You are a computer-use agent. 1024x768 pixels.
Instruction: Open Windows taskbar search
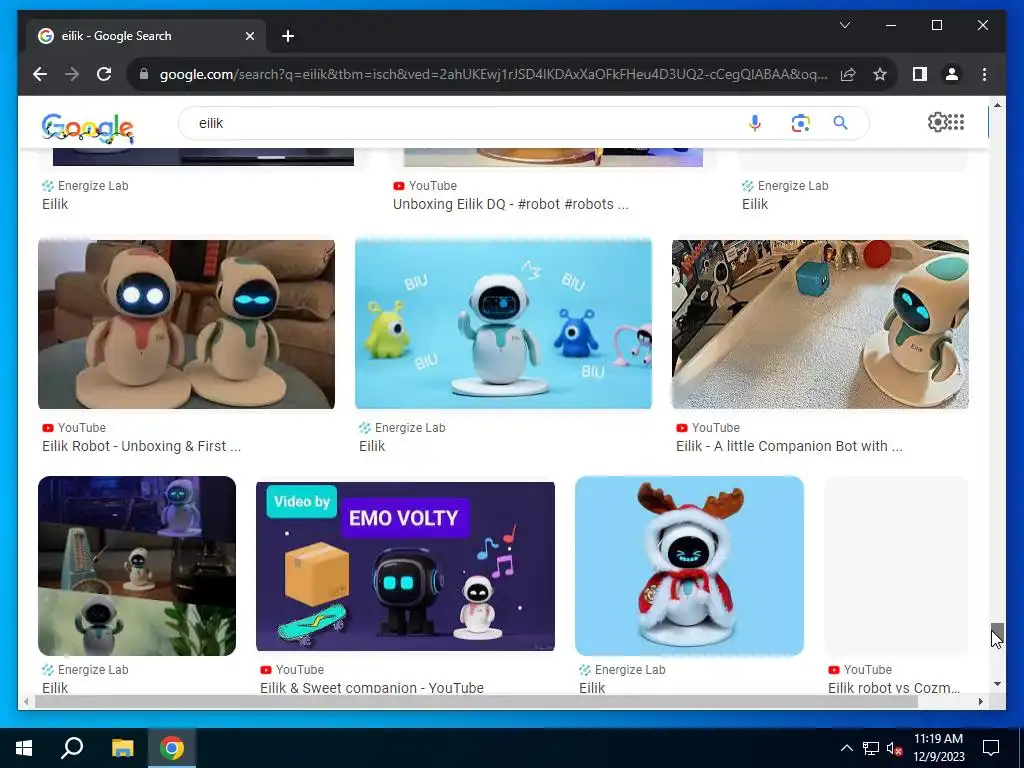[72, 748]
